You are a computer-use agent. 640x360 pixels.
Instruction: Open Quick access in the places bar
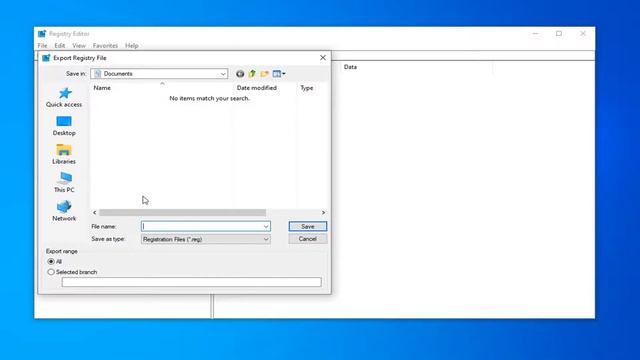[x=64, y=98]
